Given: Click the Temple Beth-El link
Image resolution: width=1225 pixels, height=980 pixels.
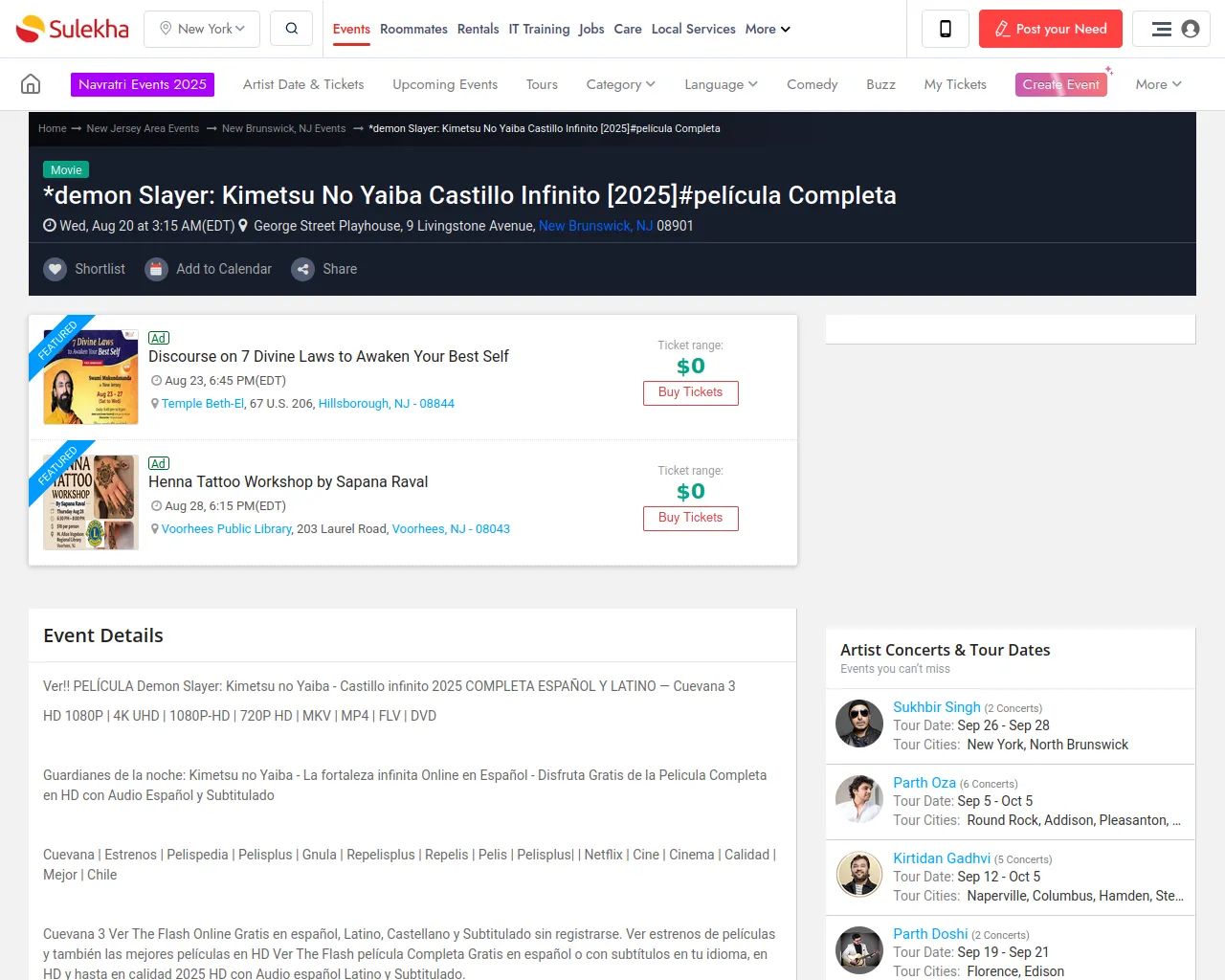Looking at the screenshot, I should coord(203,404).
